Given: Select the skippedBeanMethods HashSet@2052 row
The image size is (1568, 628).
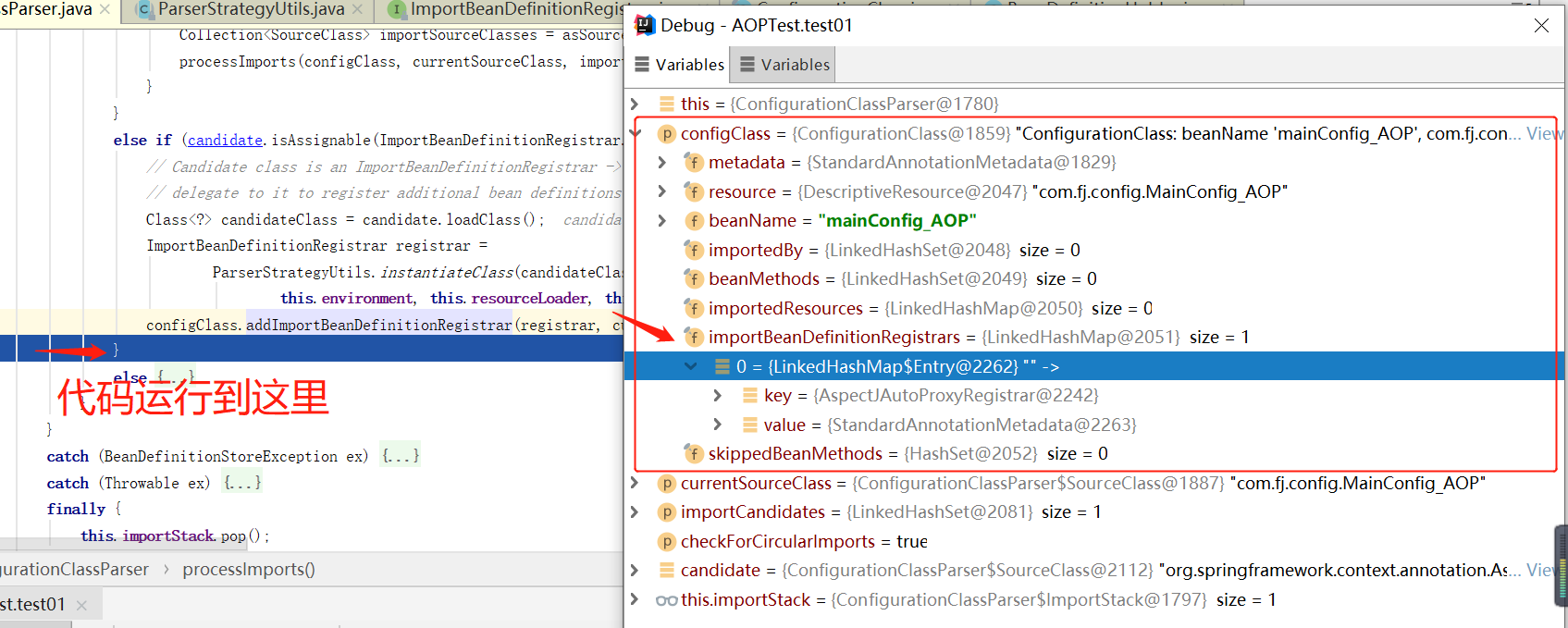Looking at the screenshot, I should (1095, 453).
